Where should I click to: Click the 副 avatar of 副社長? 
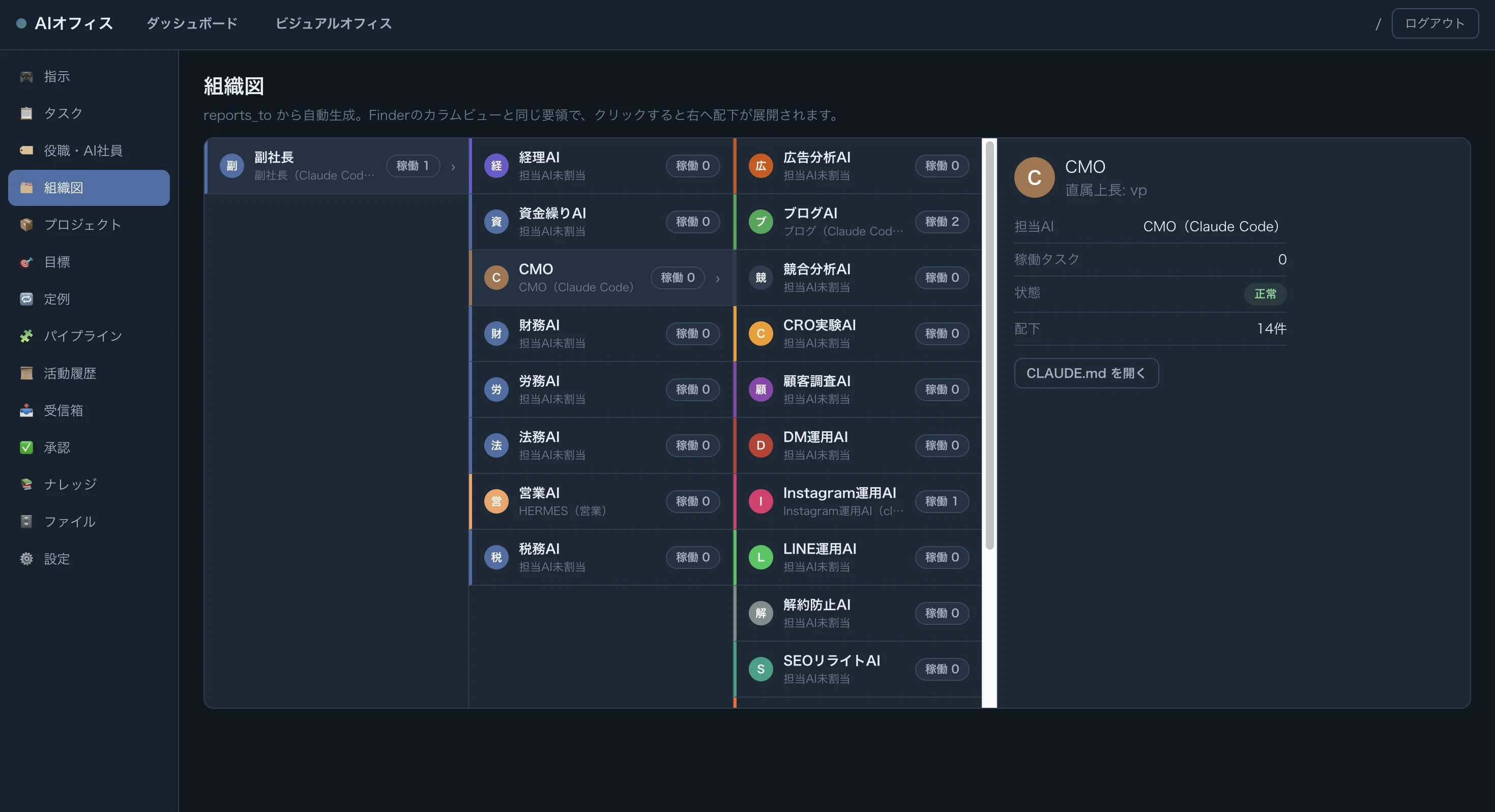(231, 166)
